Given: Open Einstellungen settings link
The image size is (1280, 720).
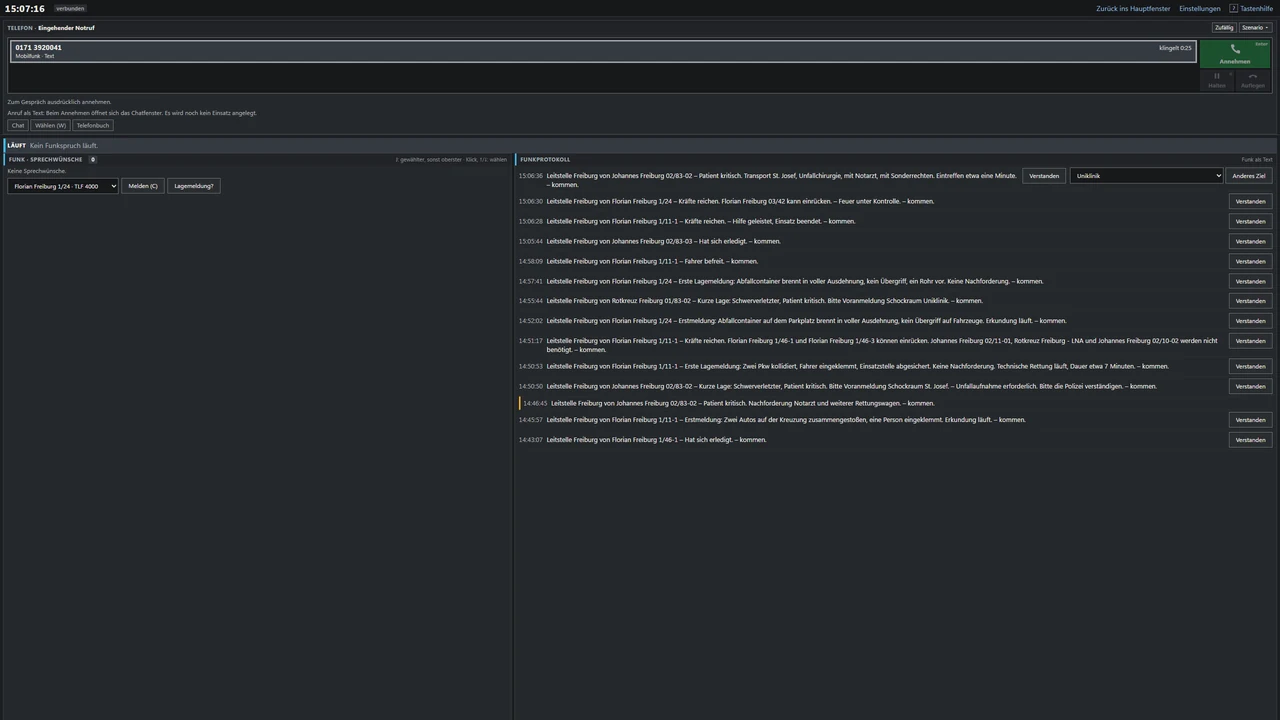Looking at the screenshot, I should pos(1200,9).
